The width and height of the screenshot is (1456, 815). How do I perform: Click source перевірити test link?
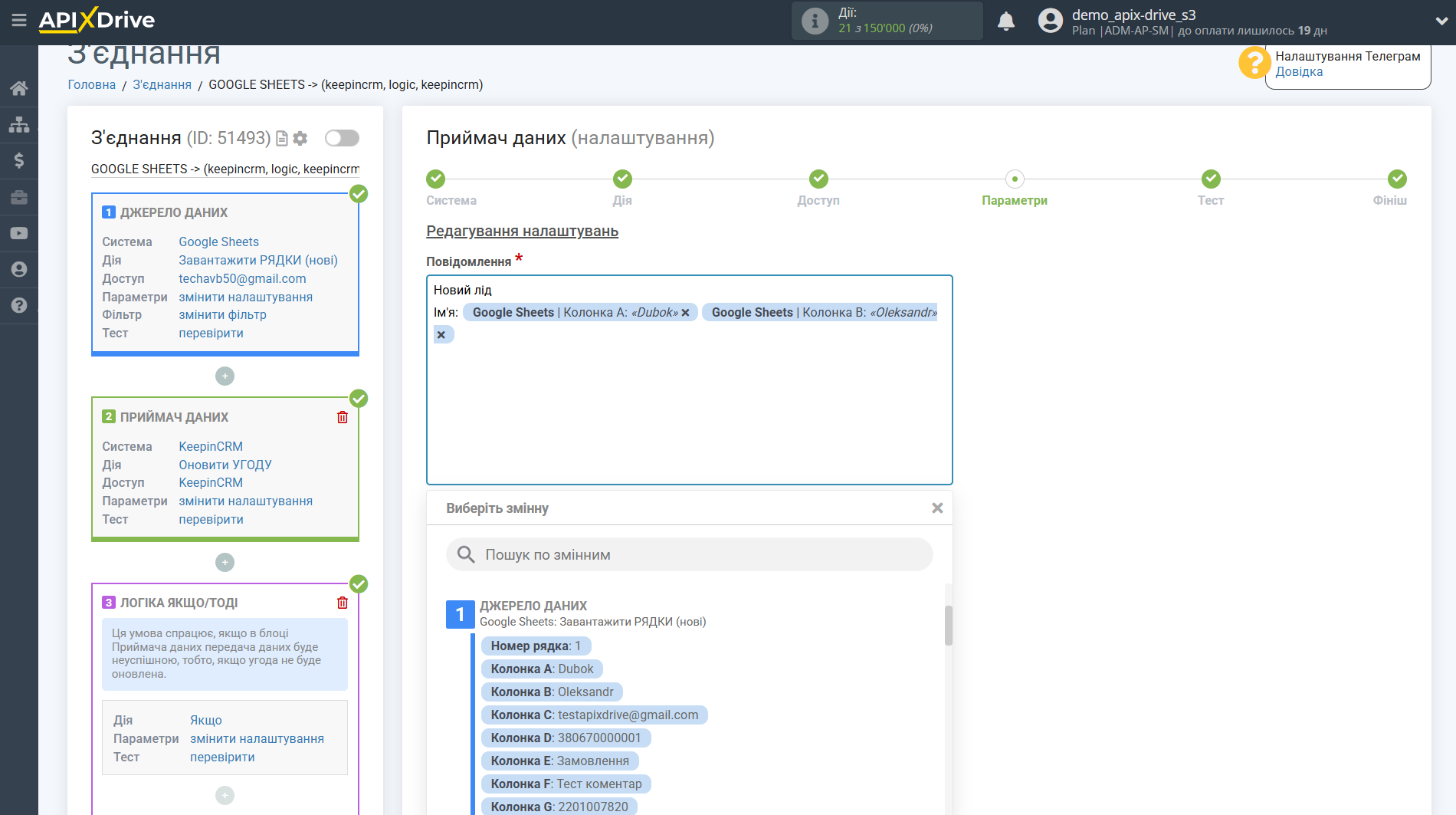click(211, 333)
